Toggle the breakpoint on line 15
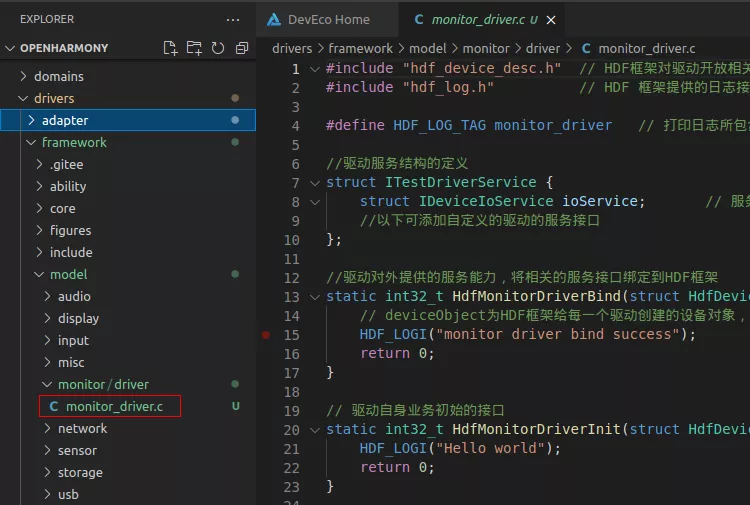The height and width of the screenshot is (505, 750). 266,335
